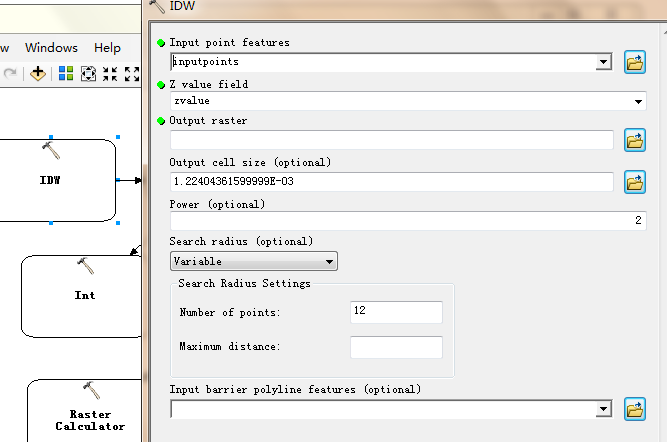Browse for output cell size folder icon
The width and height of the screenshot is (667, 442).
(x=635, y=182)
